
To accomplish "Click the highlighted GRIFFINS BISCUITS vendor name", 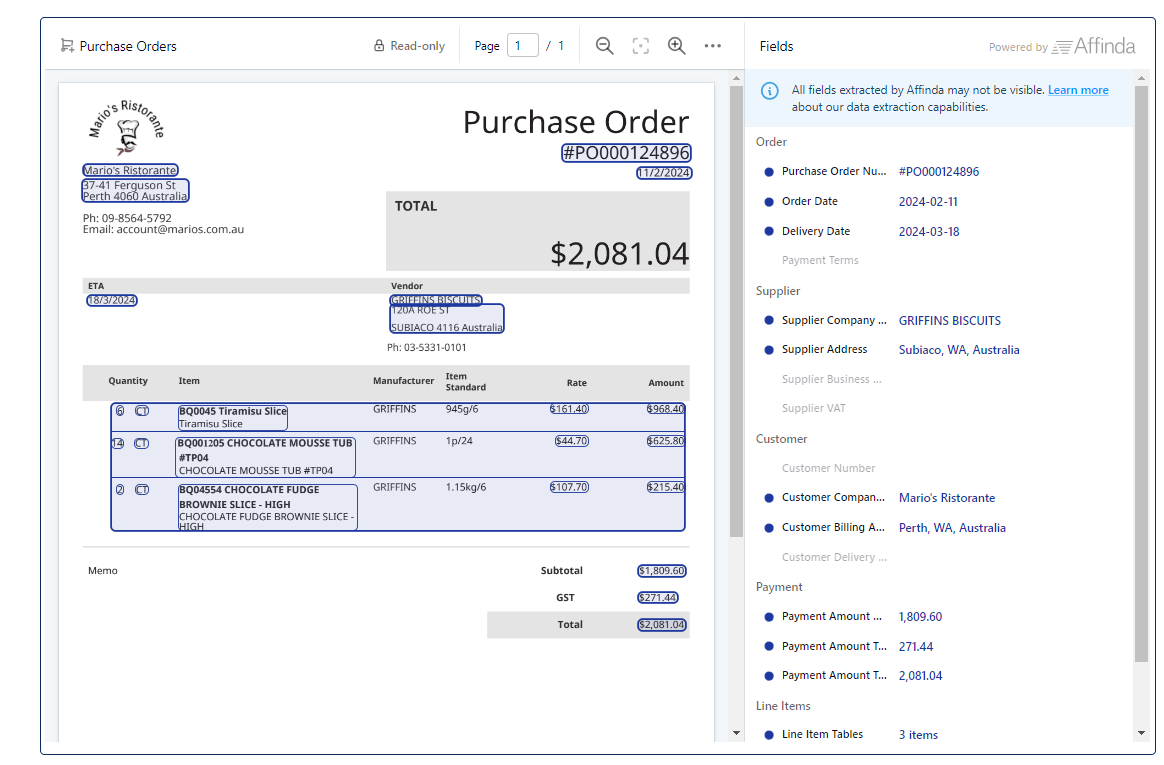I will 436,300.
